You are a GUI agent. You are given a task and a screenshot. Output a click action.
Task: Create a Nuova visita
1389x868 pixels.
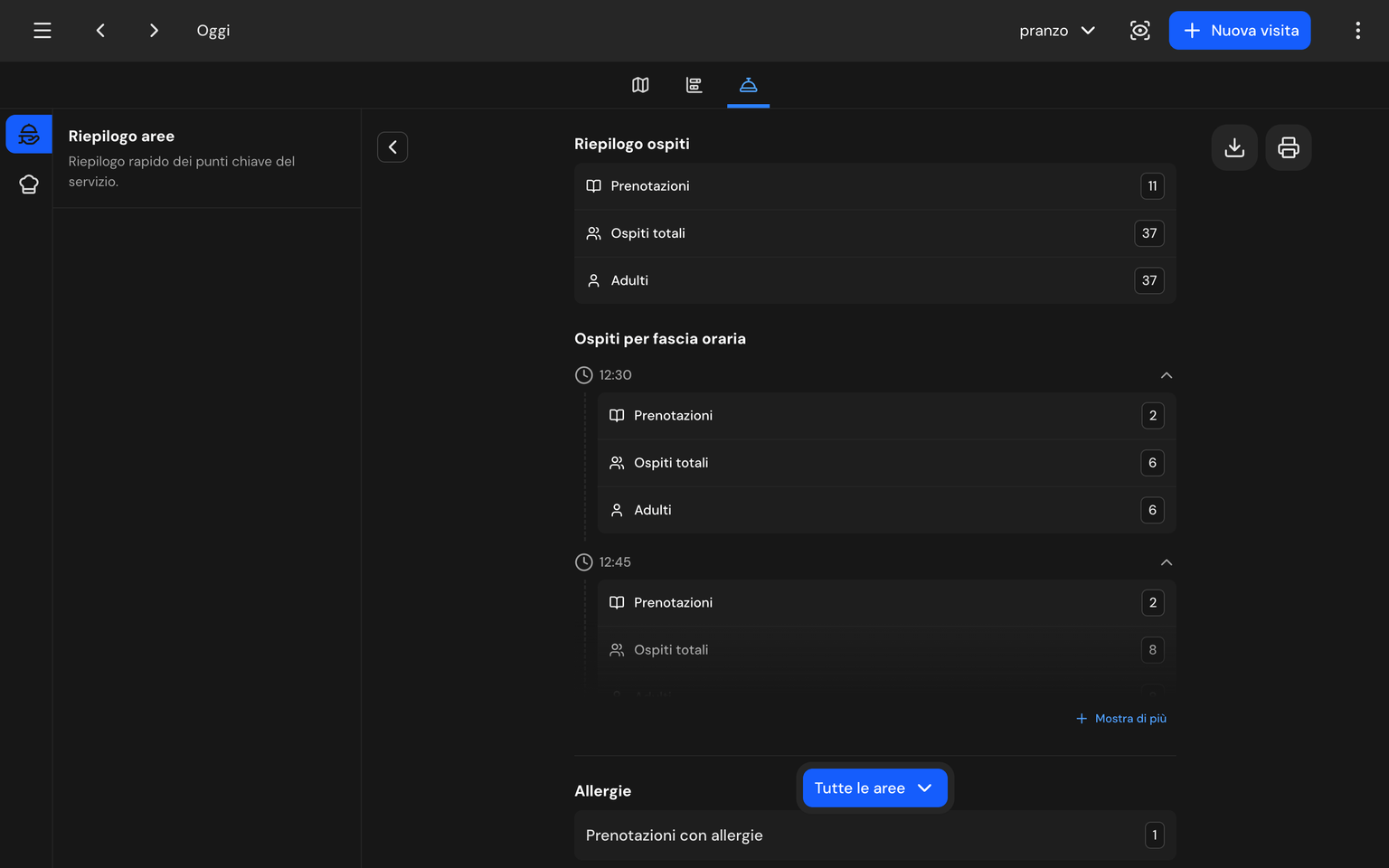tap(1239, 31)
